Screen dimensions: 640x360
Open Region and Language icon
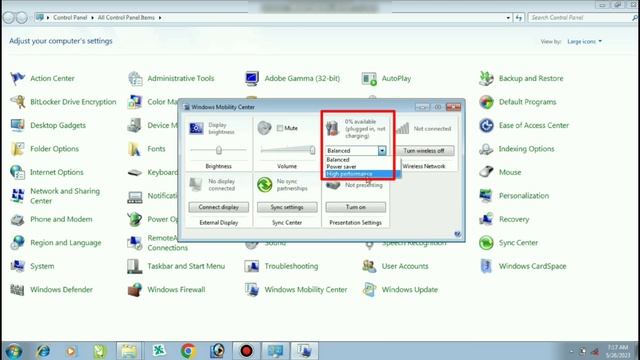pyautogui.click(x=18, y=242)
